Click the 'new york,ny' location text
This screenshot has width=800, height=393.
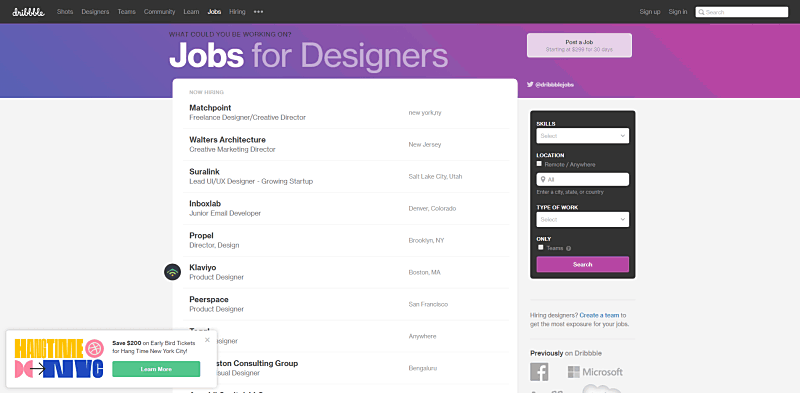pyautogui.click(x=425, y=113)
